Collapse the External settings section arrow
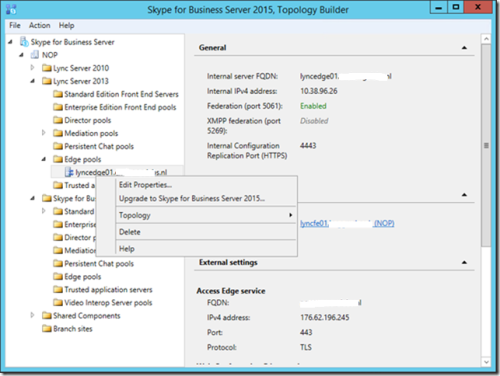500x376 pixels. tap(464, 262)
